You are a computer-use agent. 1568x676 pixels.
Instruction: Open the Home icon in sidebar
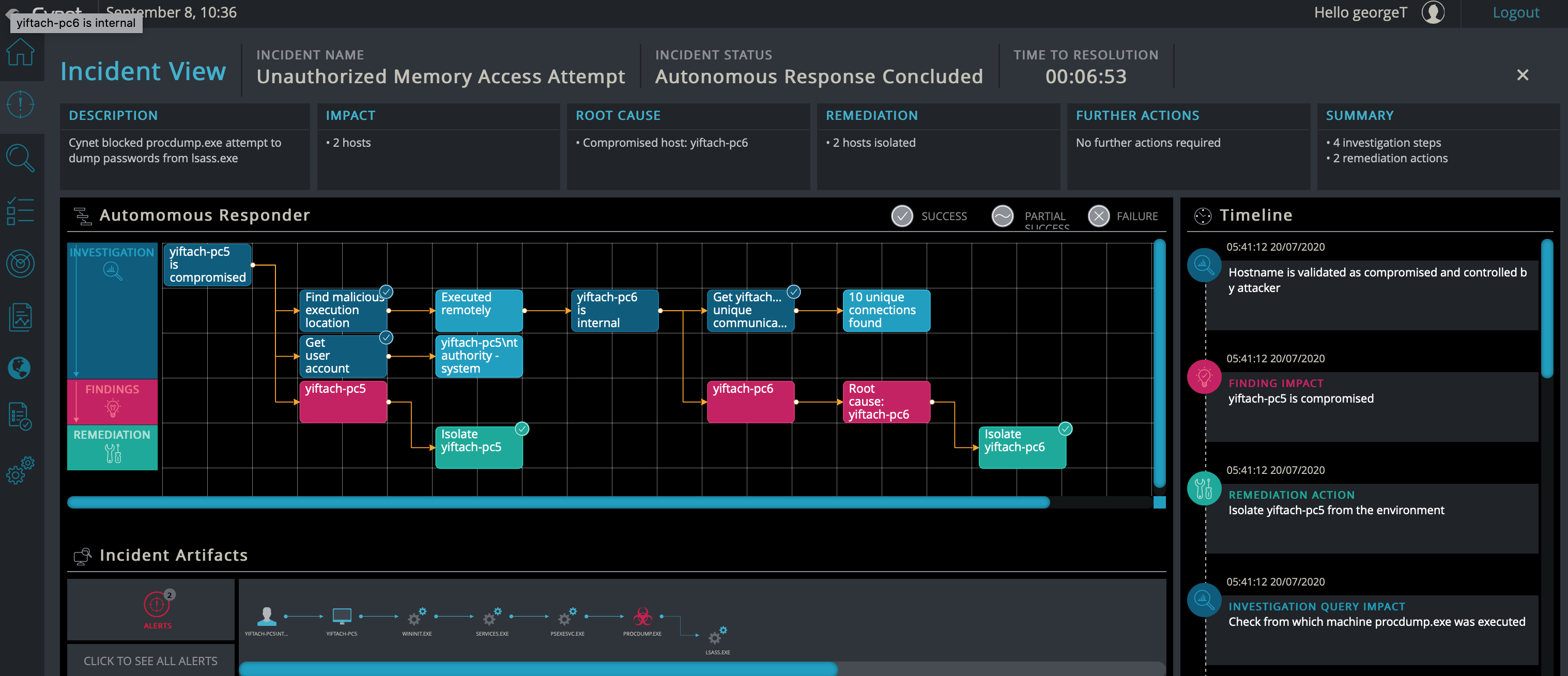pos(20,53)
